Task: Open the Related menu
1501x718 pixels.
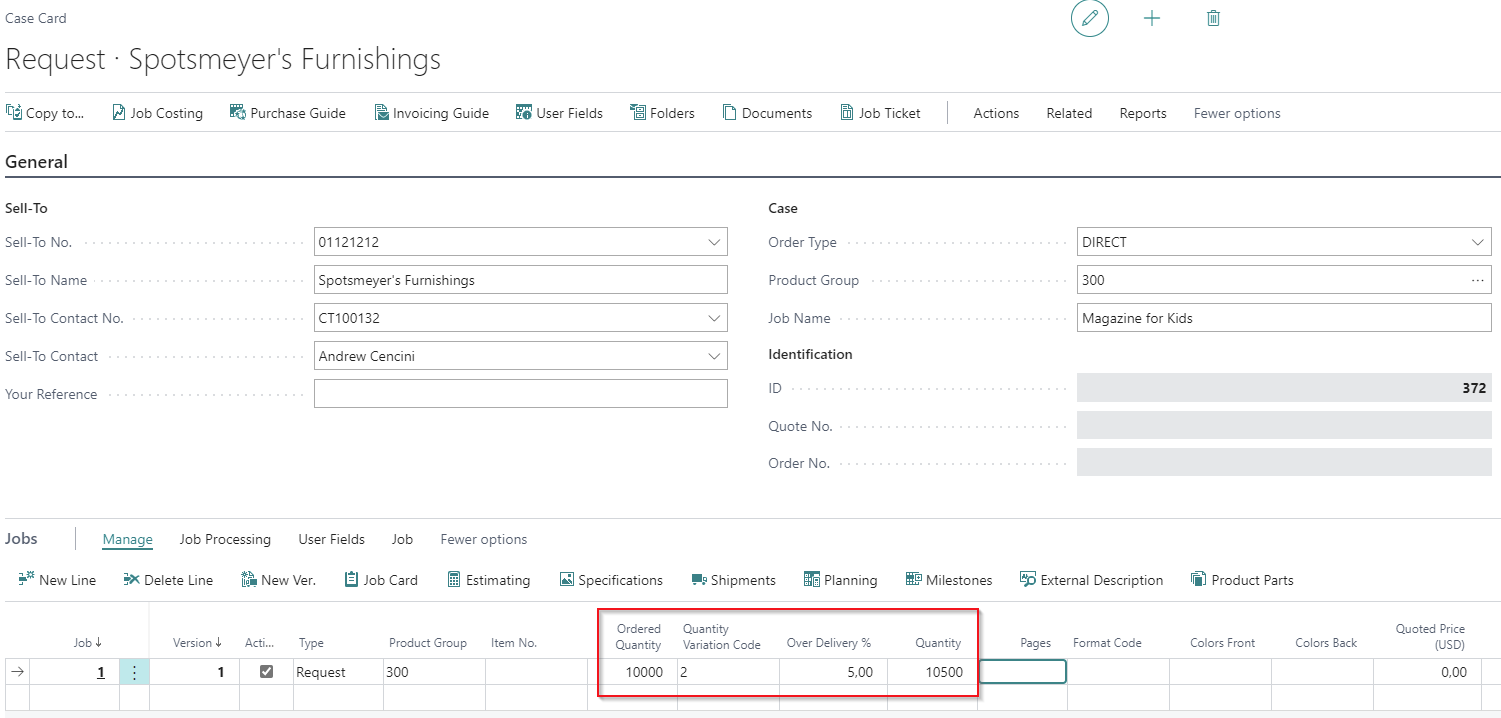Action: 1068,112
